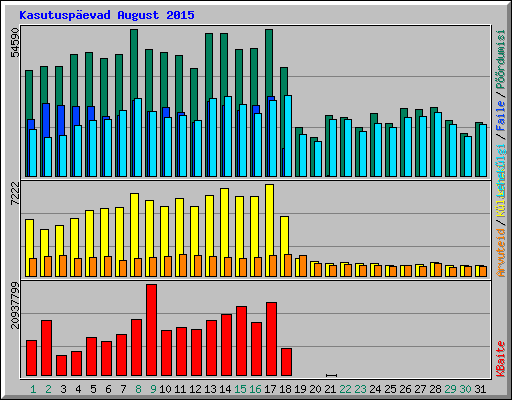This screenshot has width=512, height=400.
Task: Click day label 15 on the x-axis
Action: pyautogui.click(x=240, y=389)
